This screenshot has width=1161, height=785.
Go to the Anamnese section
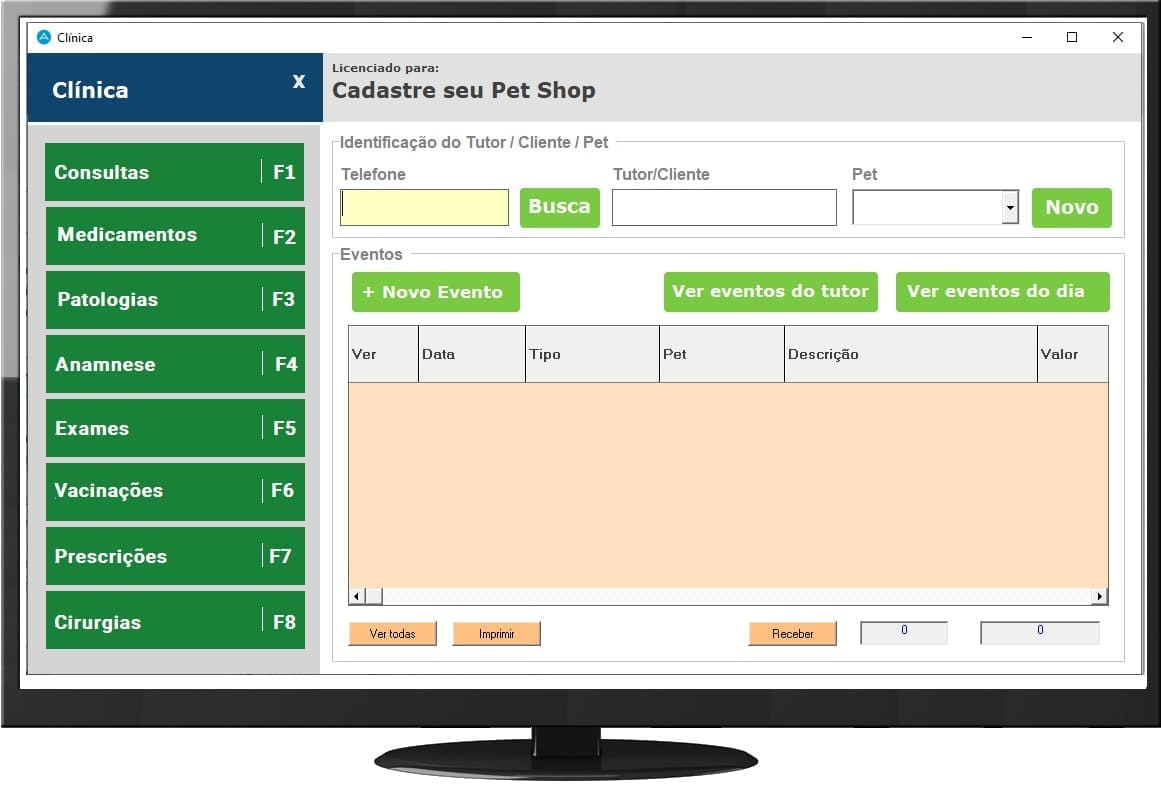174,364
